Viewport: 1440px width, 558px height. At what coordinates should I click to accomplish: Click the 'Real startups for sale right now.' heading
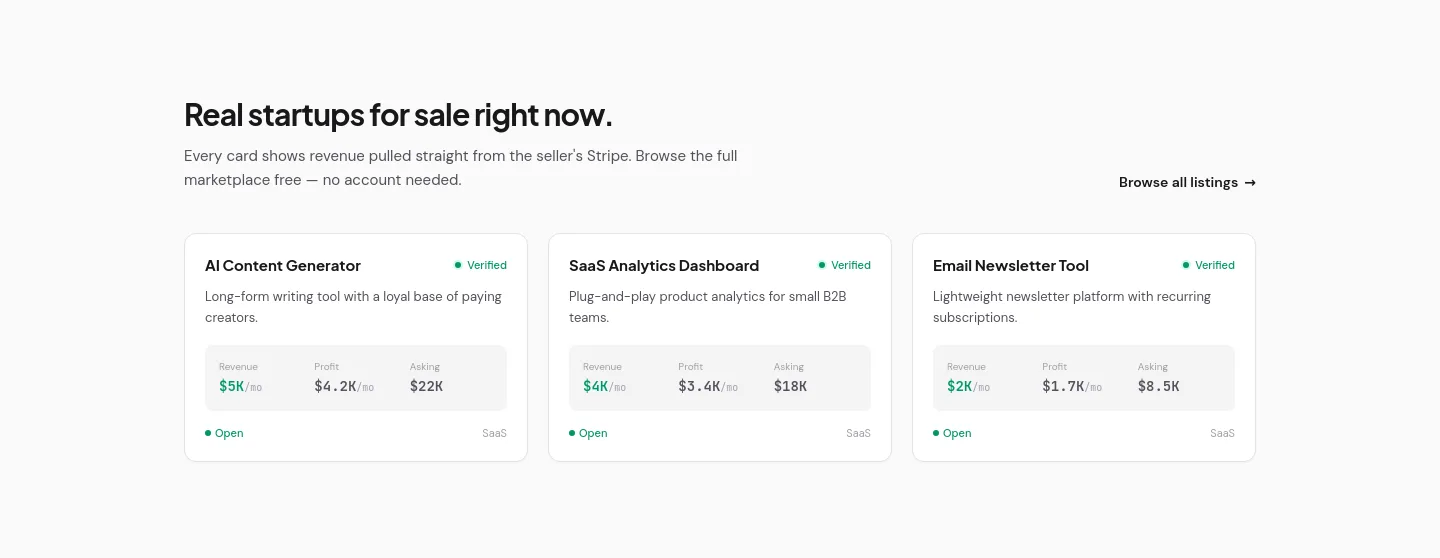[398, 115]
